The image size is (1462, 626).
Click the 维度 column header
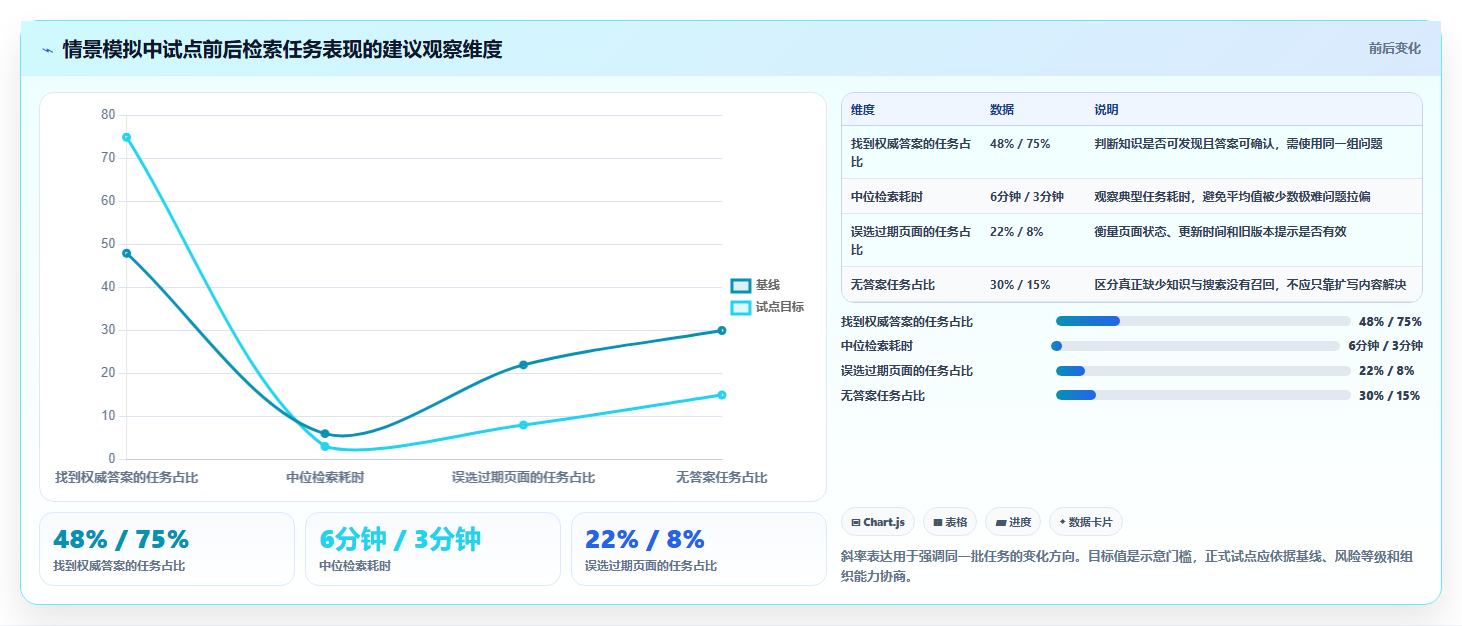pyautogui.click(x=863, y=109)
